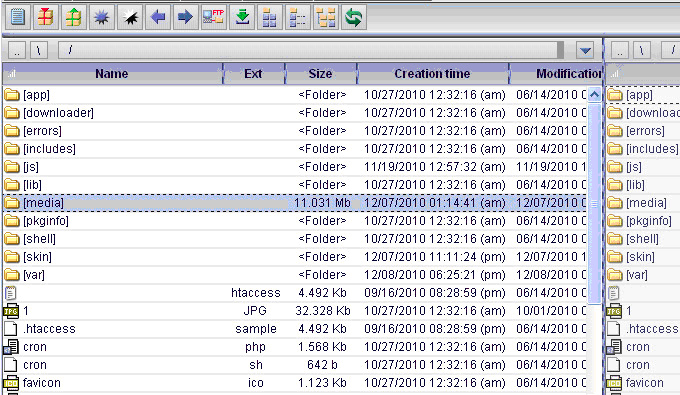The width and height of the screenshot is (680, 395).
Task: Switch to detailed list view icon
Action: [298, 17]
